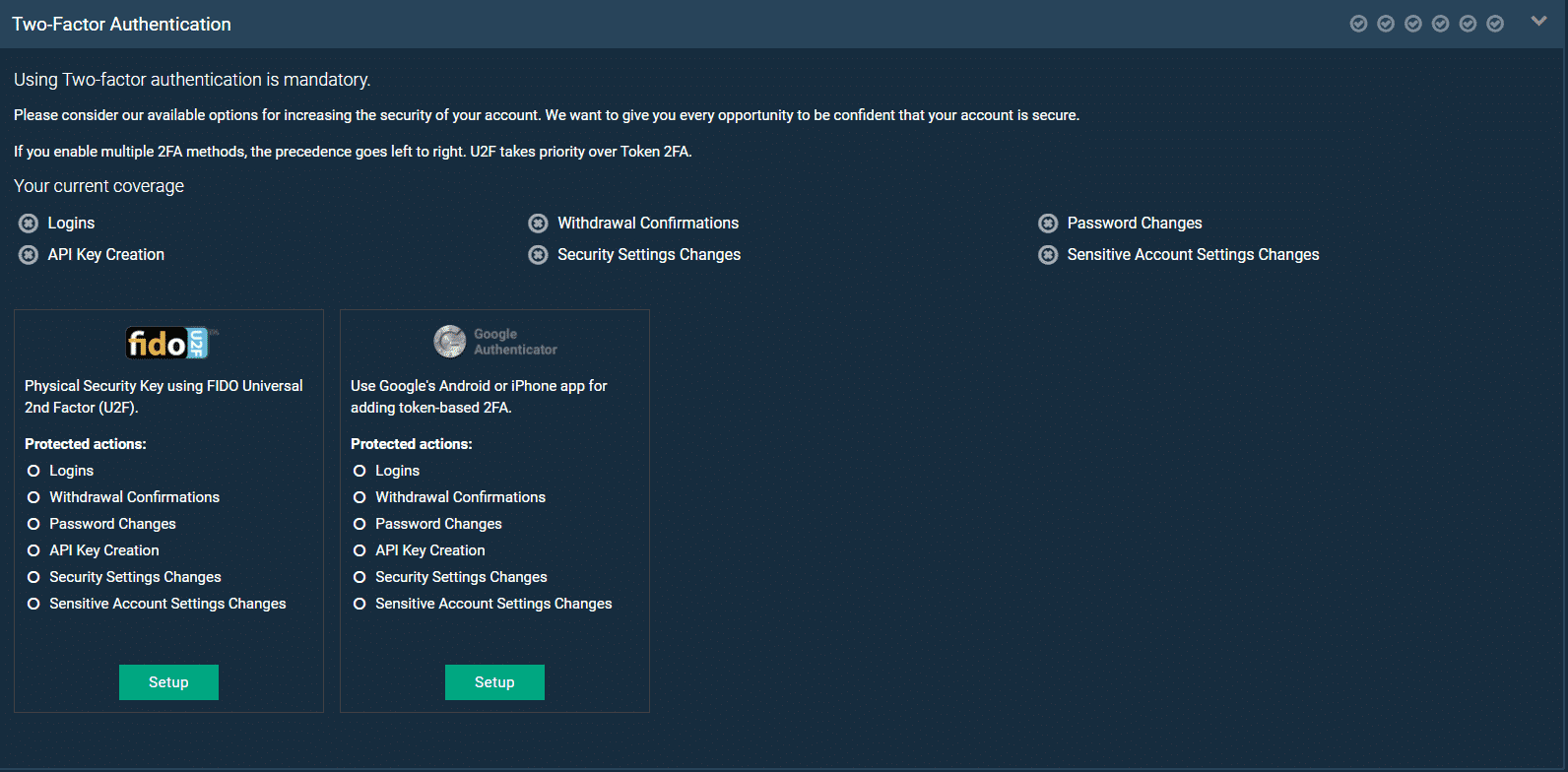This screenshot has height=772, width=1568.
Task: Click the Google Authenticator logo icon
Action: 450,342
